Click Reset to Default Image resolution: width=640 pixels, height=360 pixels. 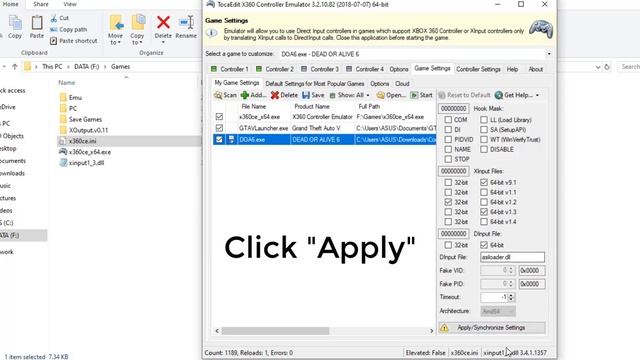[x=464, y=95]
